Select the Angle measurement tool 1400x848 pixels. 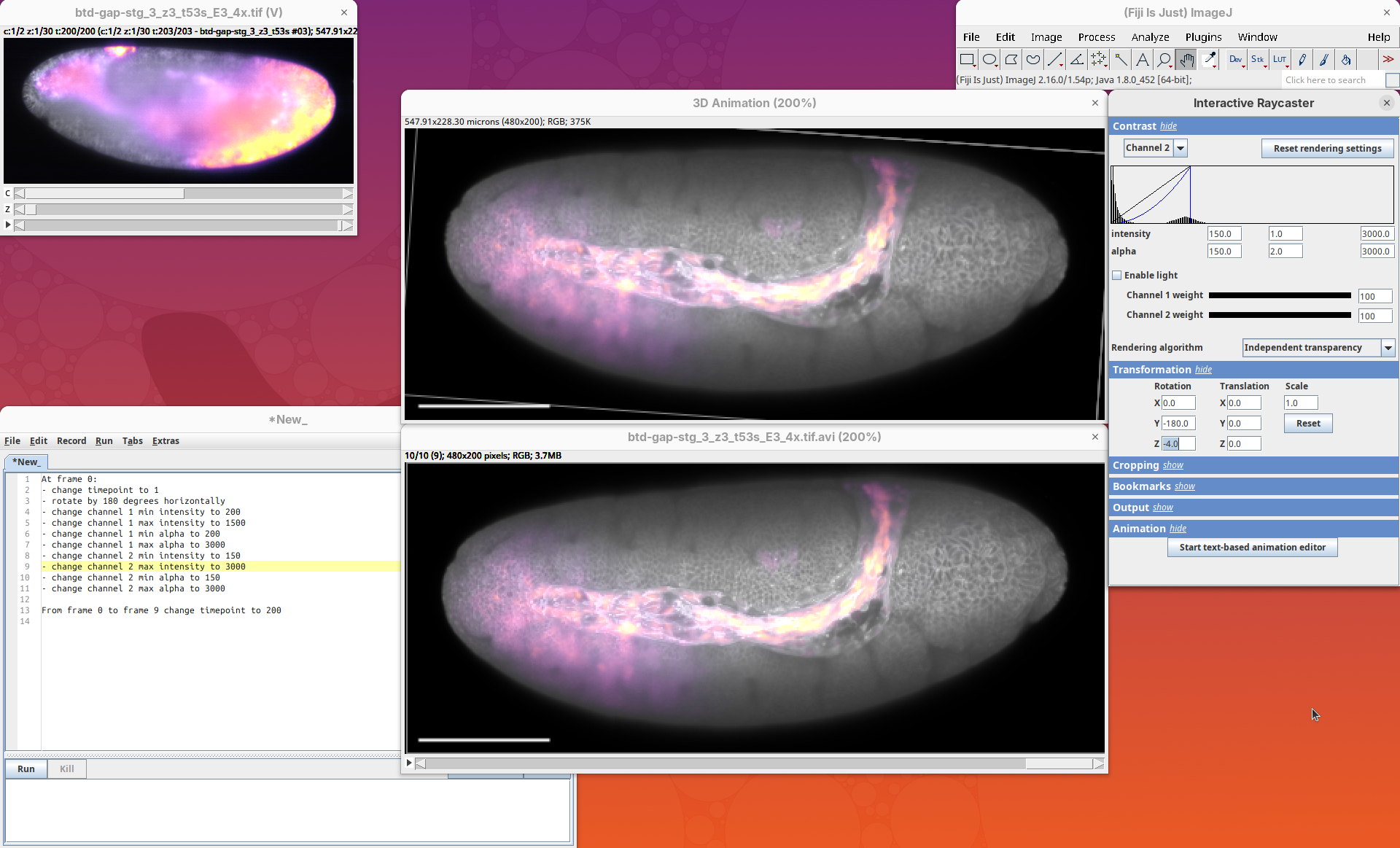pos(1077,60)
